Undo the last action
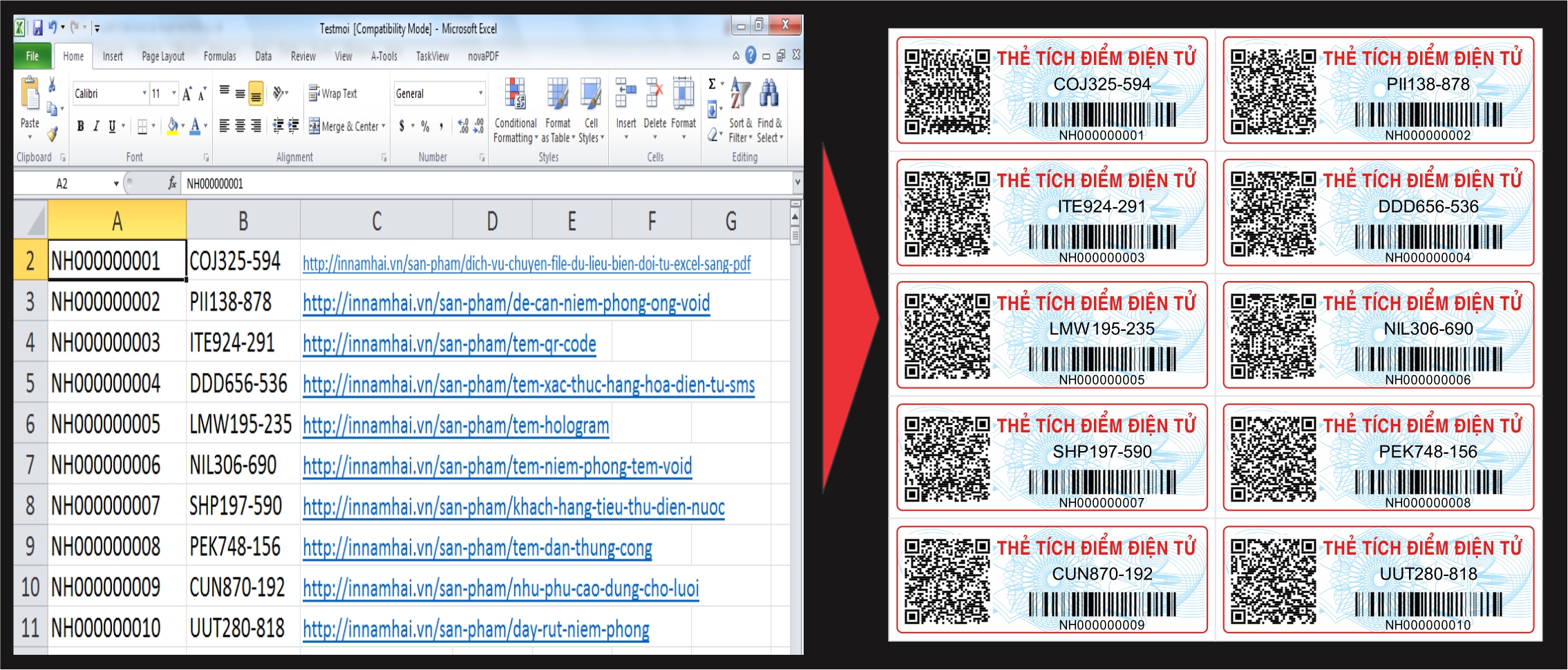 pos(53,28)
